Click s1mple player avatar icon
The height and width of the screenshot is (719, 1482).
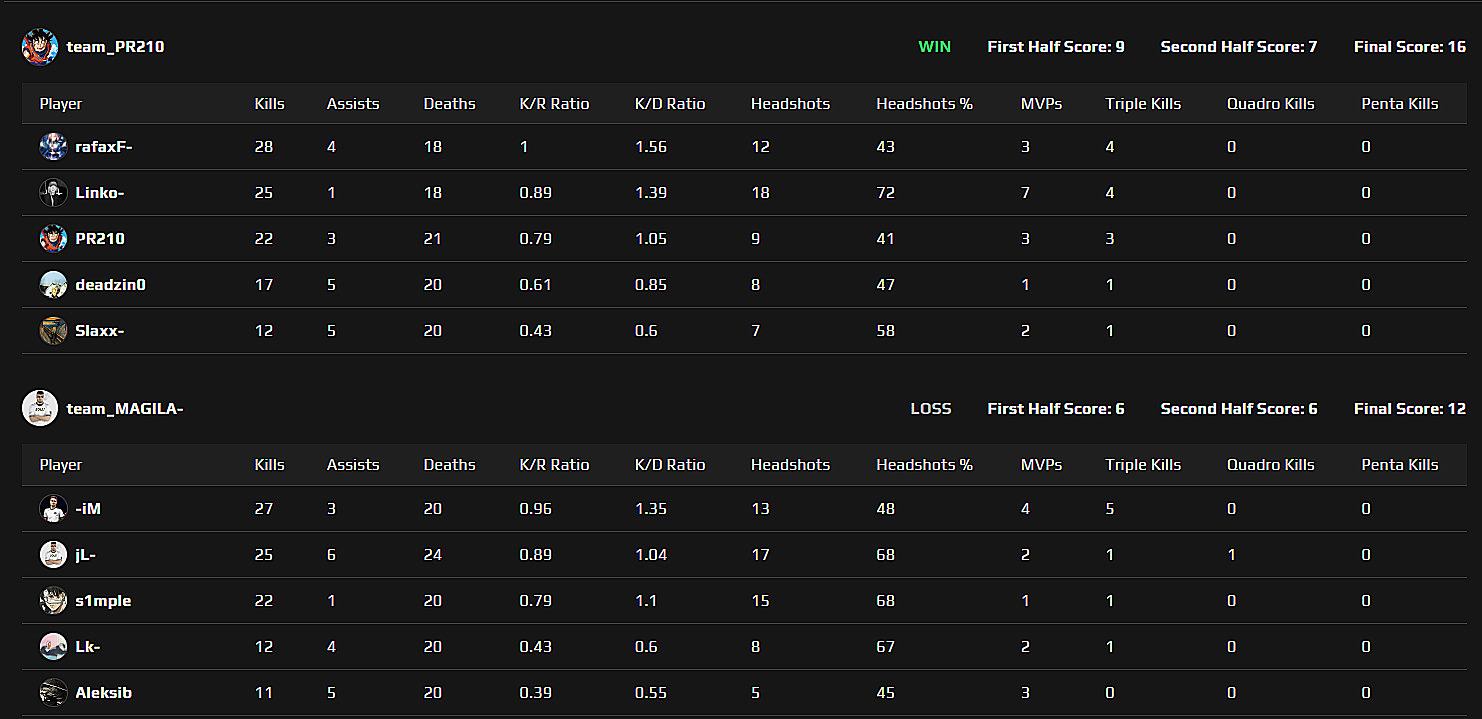click(x=53, y=601)
